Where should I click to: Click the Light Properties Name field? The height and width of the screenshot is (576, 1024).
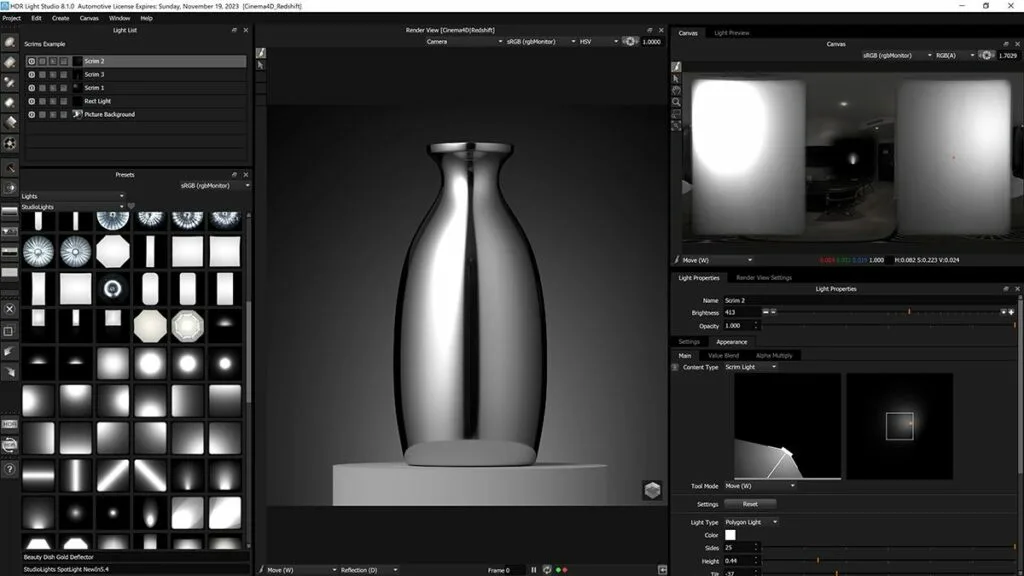pyautogui.click(x=869, y=300)
